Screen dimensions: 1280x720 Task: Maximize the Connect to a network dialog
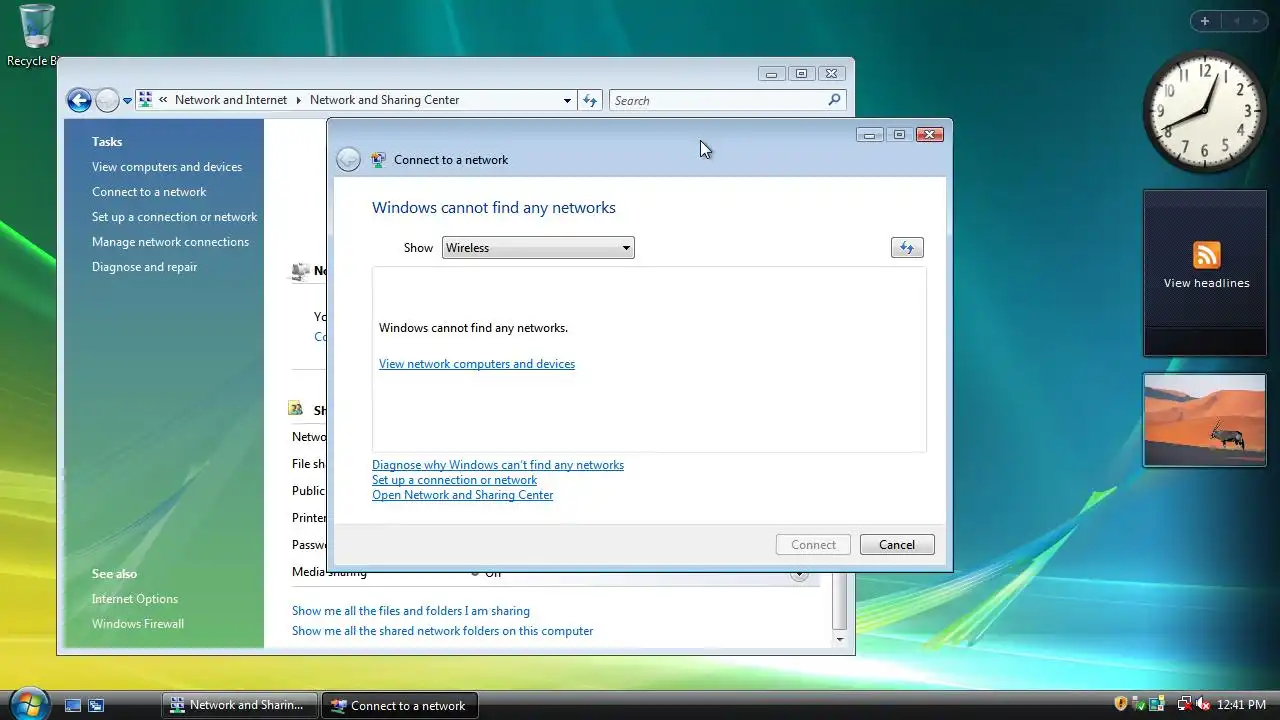click(899, 135)
